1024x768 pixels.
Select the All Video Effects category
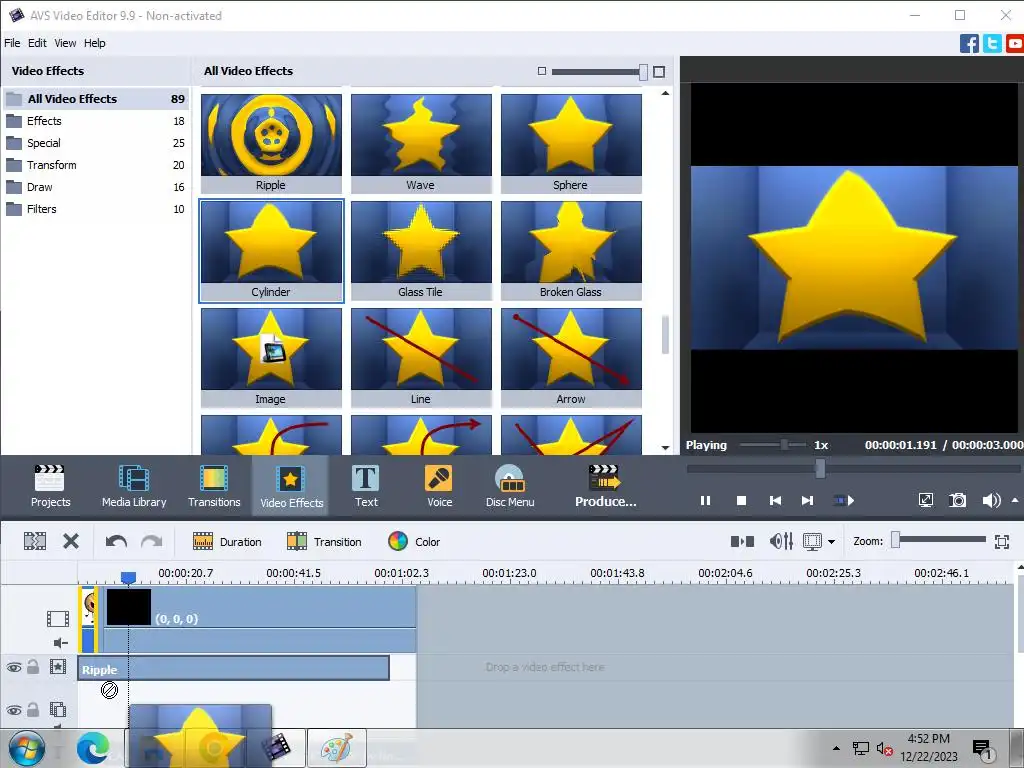(x=95, y=99)
